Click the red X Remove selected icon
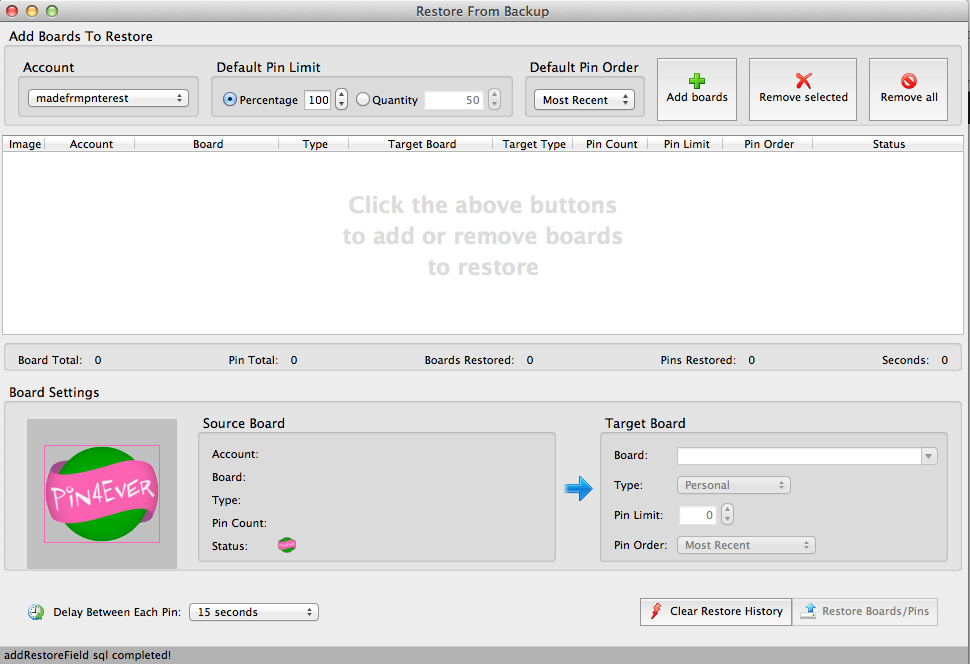970x664 pixels. click(x=804, y=80)
